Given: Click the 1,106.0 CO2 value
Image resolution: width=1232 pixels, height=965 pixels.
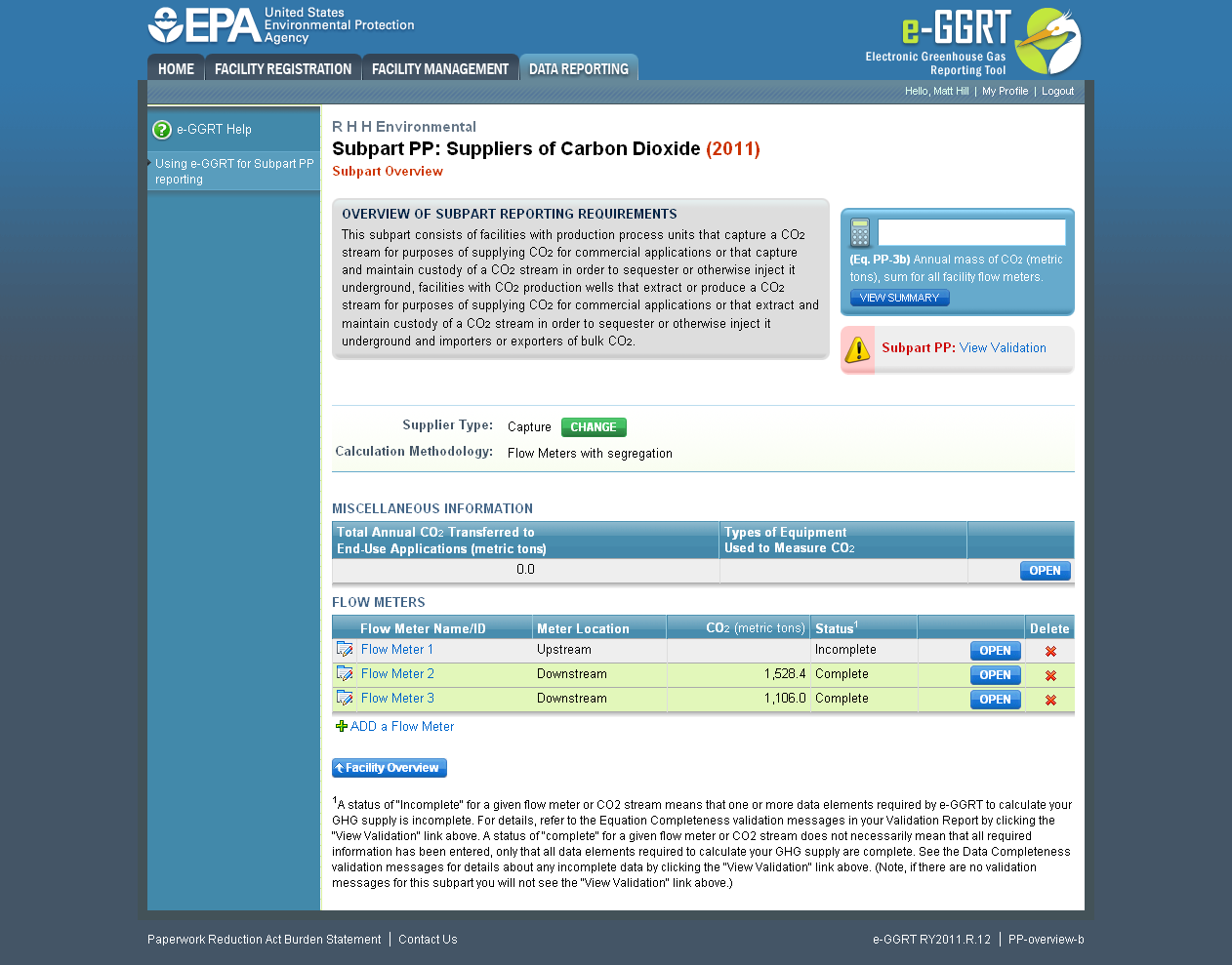Looking at the screenshot, I should click(785, 699).
